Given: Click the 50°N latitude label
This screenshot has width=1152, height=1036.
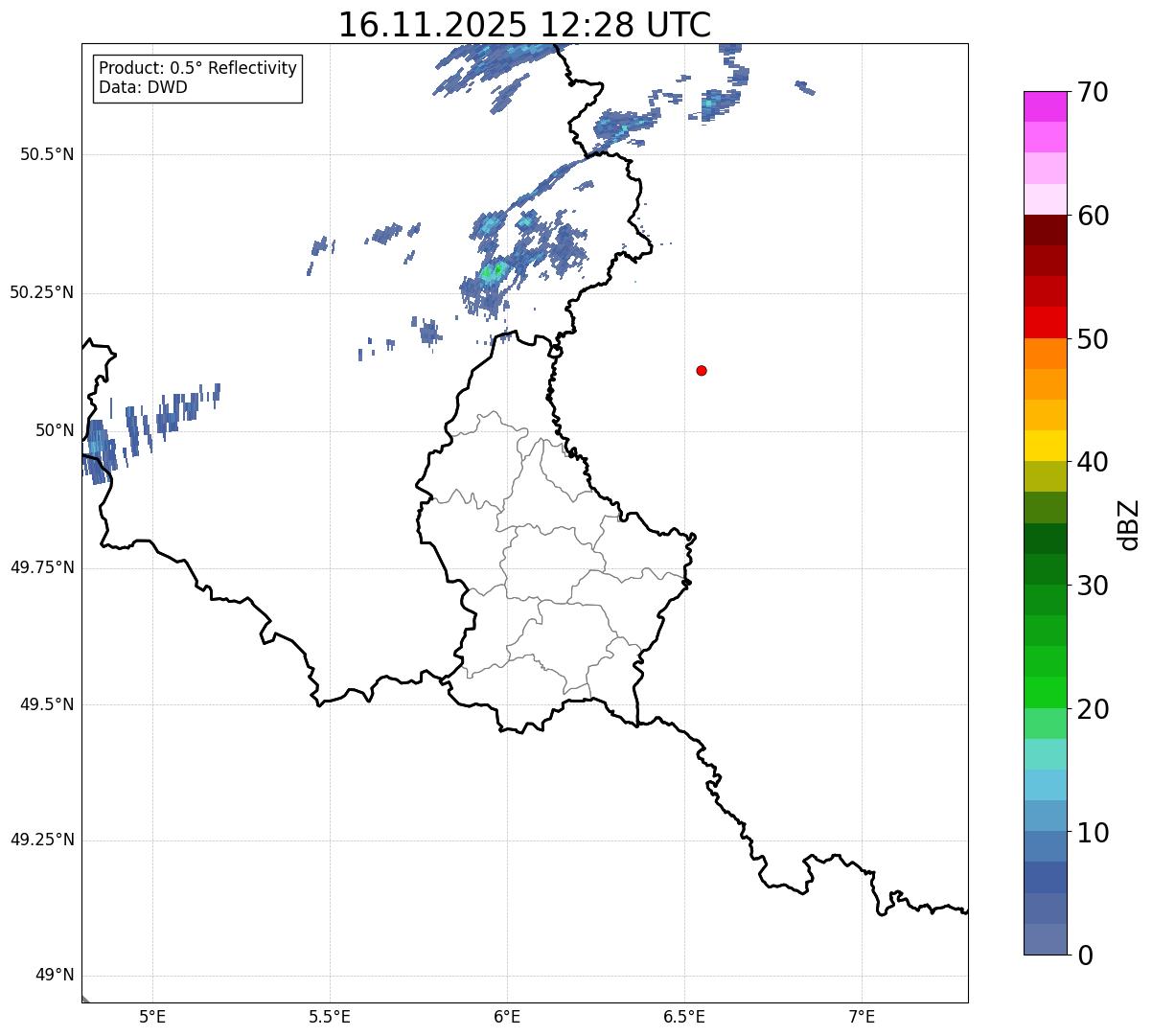Looking at the screenshot, I should pyautogui.click(x=55, y=430).
